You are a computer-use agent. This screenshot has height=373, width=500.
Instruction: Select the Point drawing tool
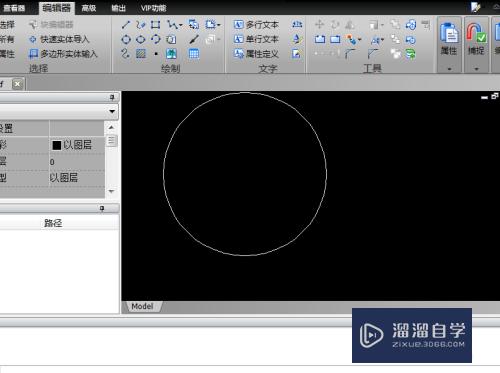click(155, 54)
